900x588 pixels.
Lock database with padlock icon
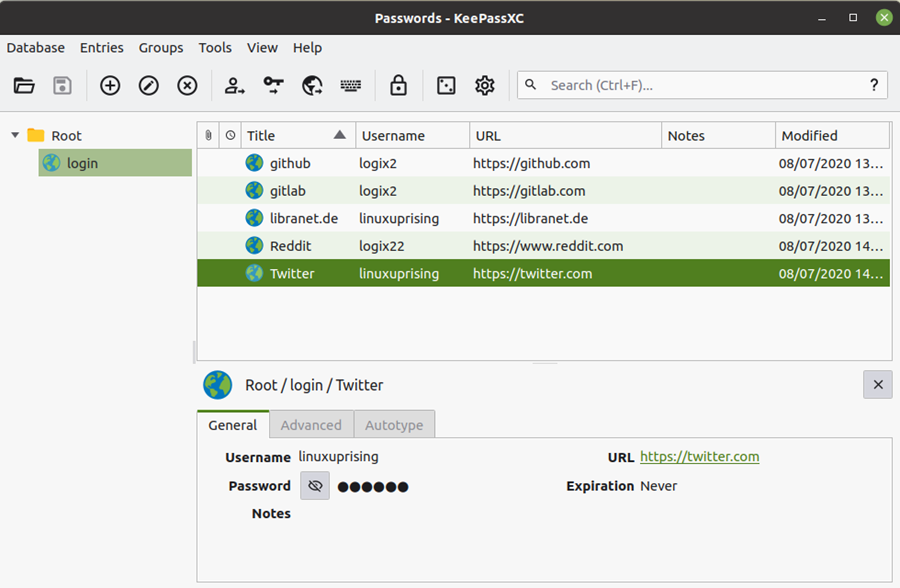point(398,86)
